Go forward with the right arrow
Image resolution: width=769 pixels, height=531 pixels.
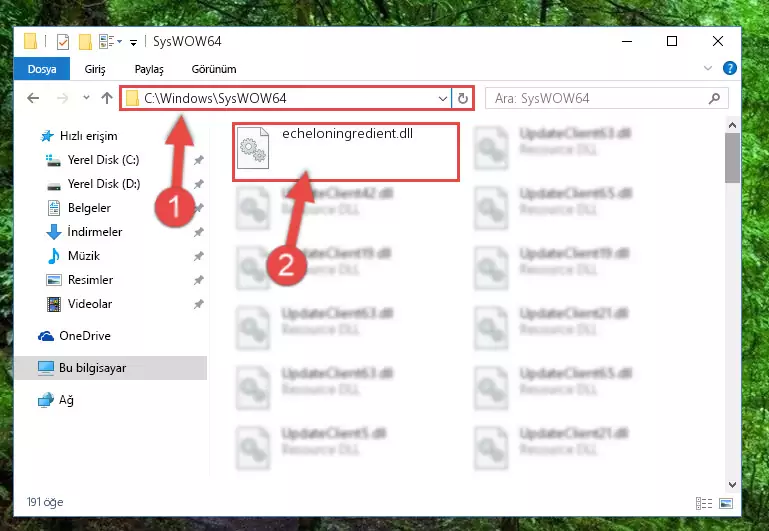click(62, 98)
